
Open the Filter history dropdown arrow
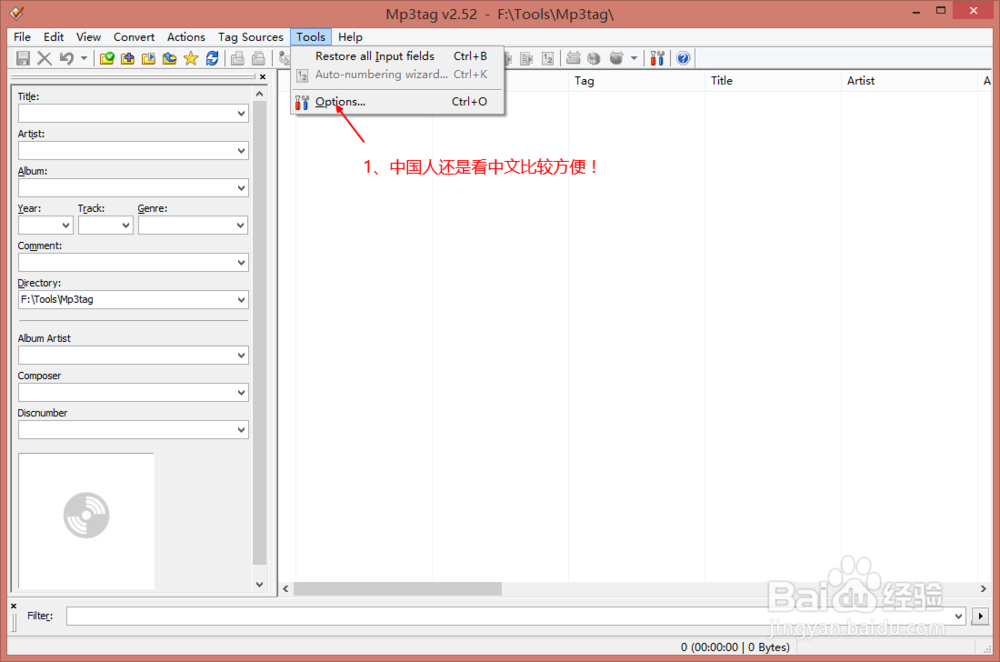click(958, 616)
